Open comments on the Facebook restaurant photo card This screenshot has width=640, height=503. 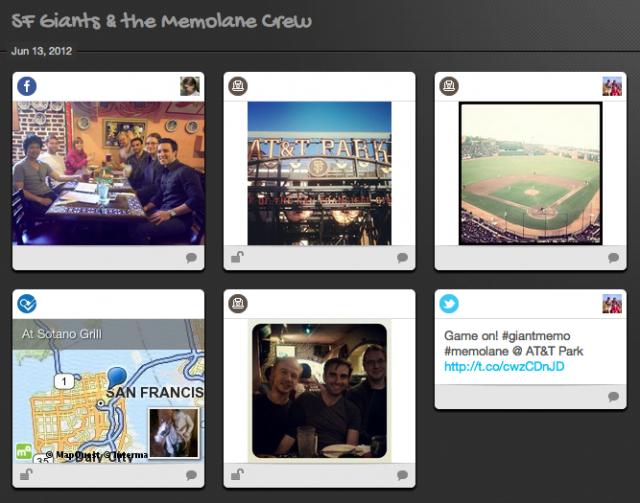(x=191, y=258)
